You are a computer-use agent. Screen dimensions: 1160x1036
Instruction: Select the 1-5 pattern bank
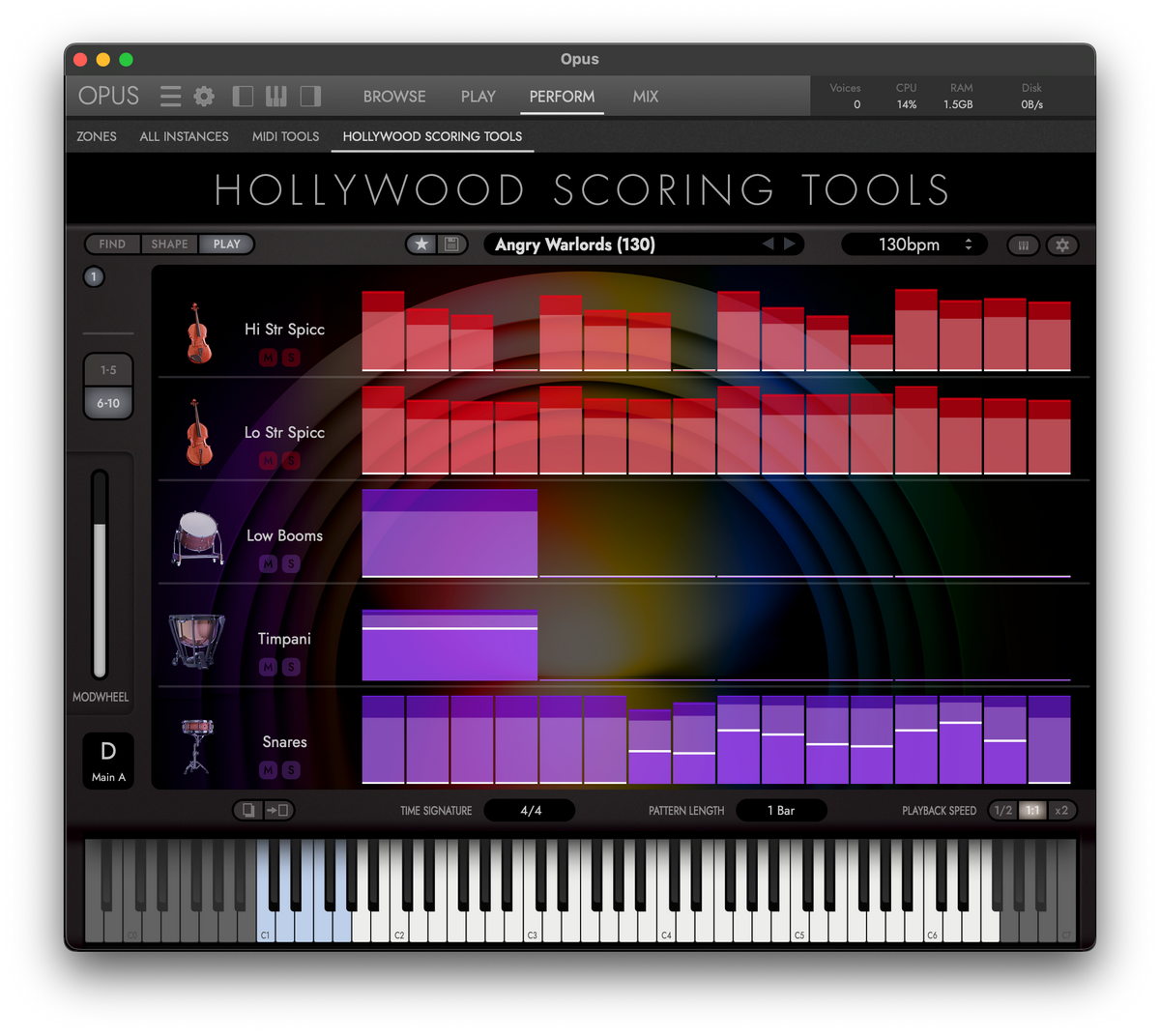pos(108,370)
